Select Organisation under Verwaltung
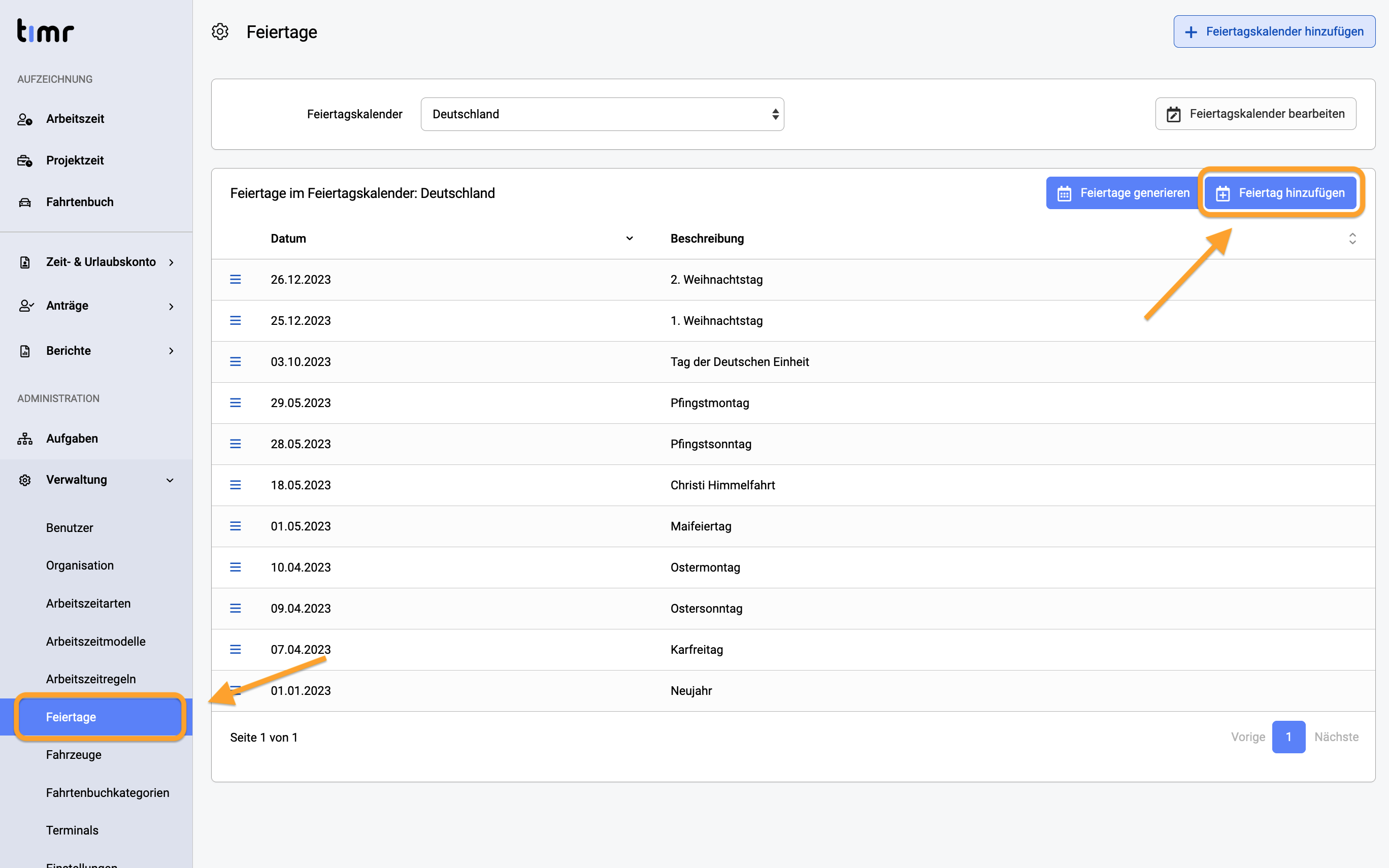 (80, 565)
